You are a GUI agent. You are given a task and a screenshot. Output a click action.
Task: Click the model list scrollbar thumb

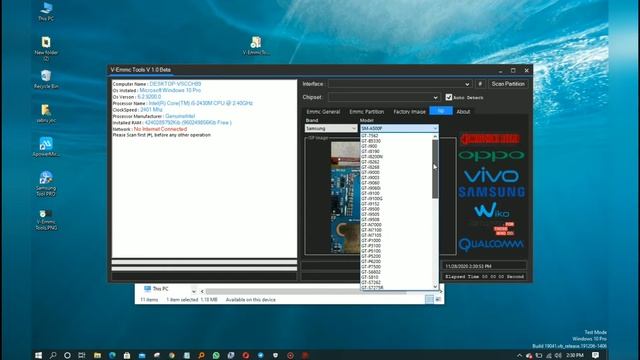coord(436,169)
